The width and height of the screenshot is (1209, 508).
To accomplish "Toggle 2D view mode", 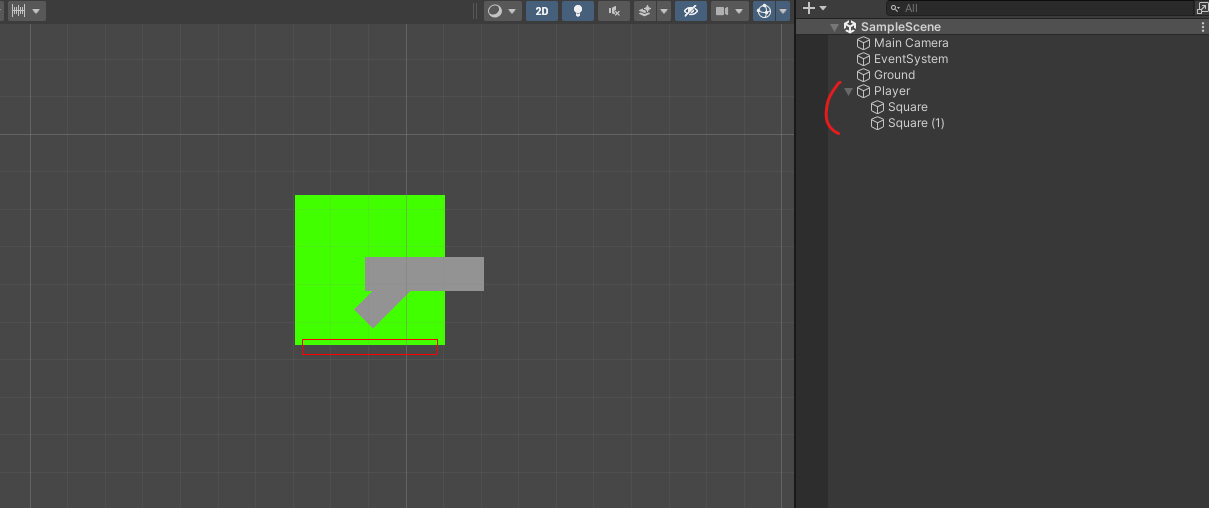I will pyautogui.click(x=542, y=11).
